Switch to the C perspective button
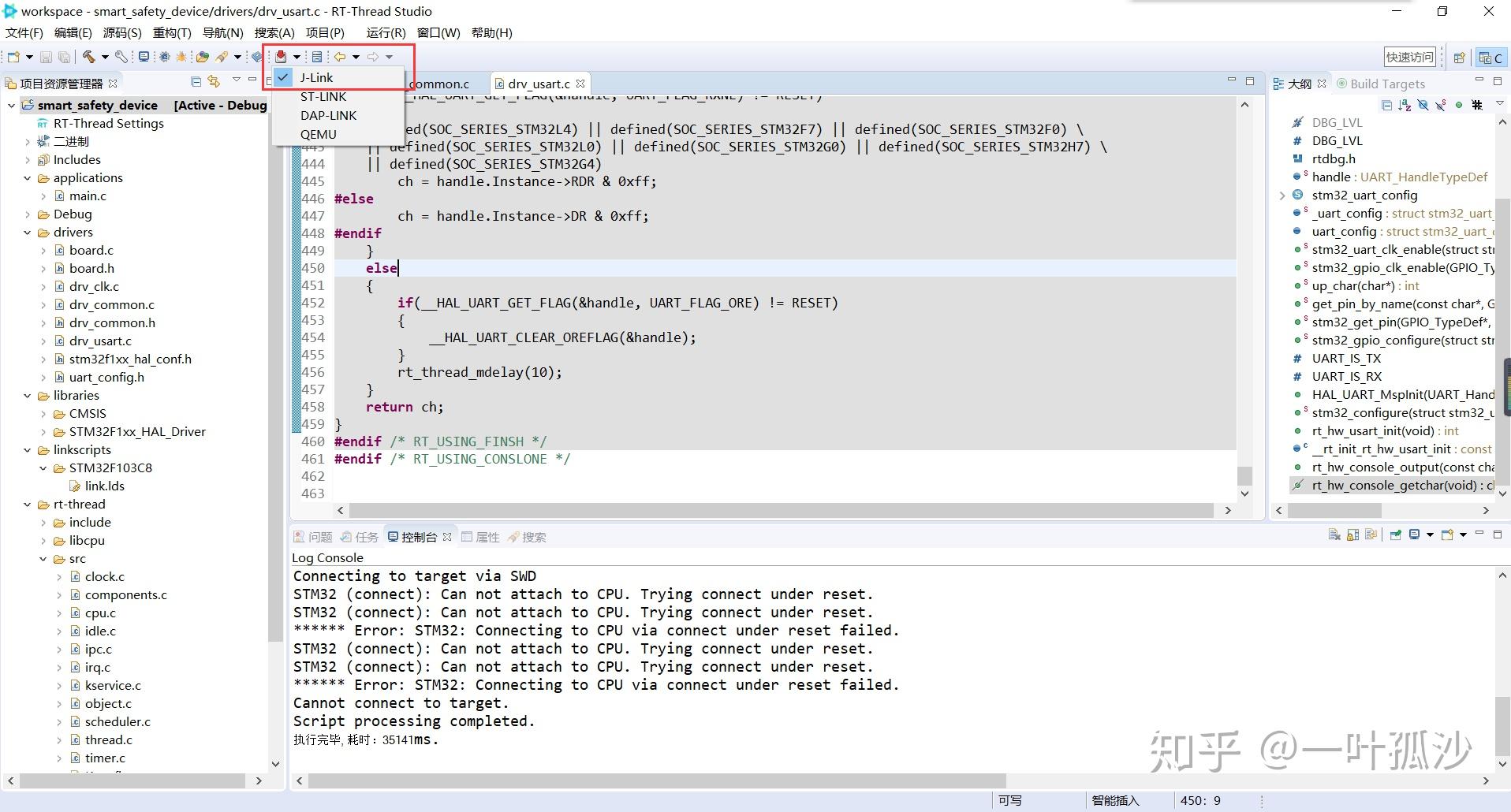1511x812 pixels. (x=1490, y=58)
